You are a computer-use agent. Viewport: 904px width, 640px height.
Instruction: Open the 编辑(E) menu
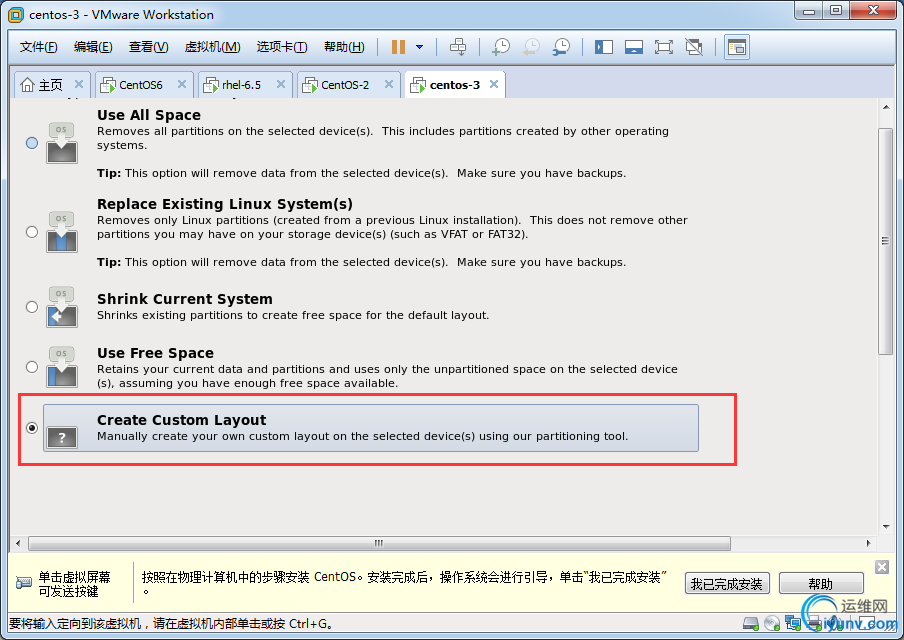[x=93, y=47]
